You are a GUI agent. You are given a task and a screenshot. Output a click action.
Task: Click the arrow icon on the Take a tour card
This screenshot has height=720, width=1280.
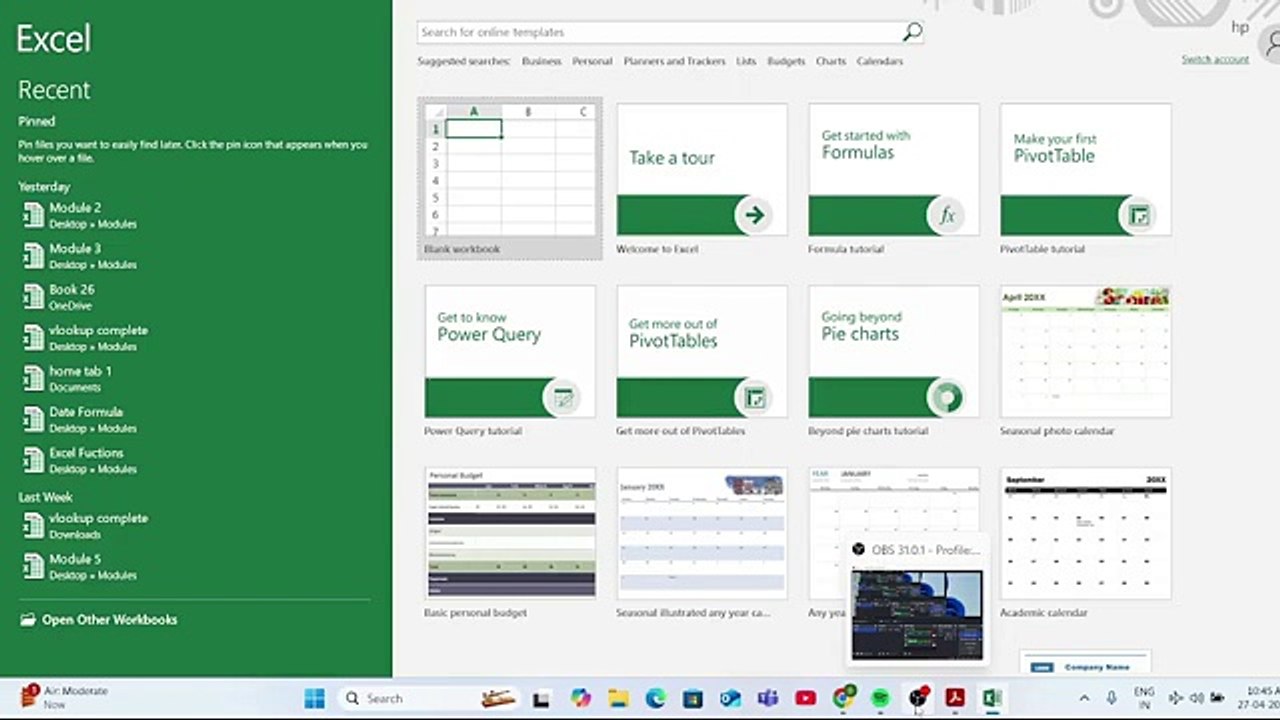tap(754, 215)
